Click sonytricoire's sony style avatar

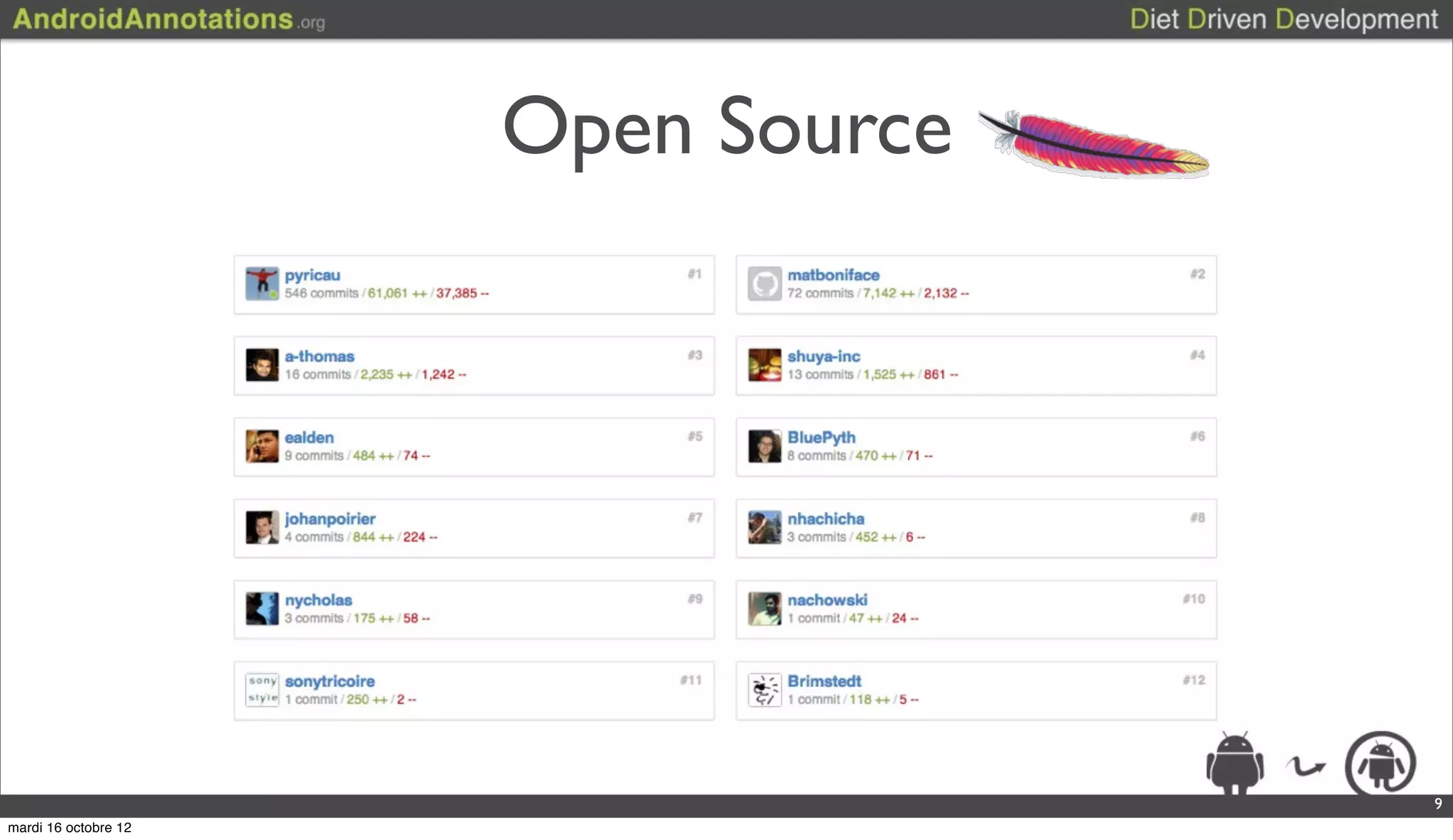pos(262,690)
